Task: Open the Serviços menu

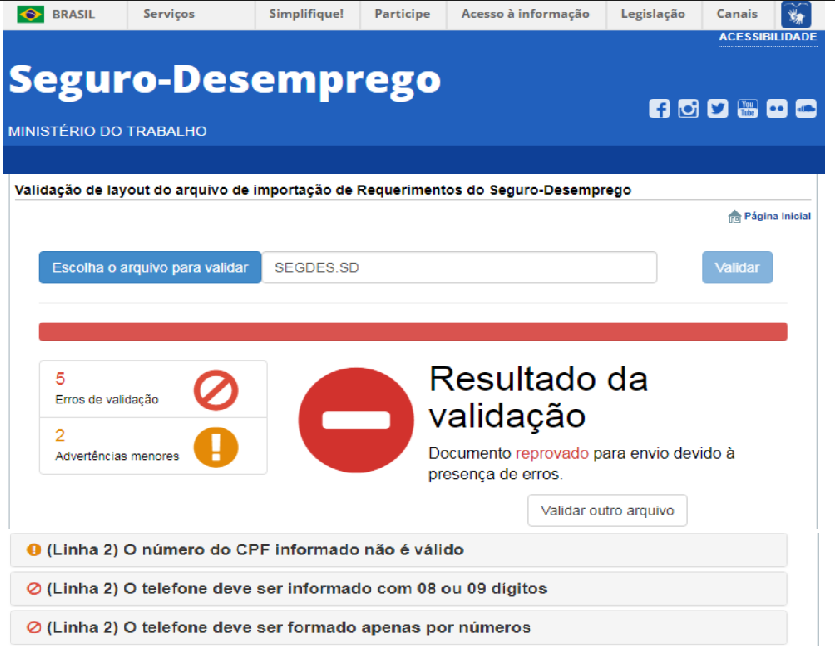Action: click(x=169, y=14)
